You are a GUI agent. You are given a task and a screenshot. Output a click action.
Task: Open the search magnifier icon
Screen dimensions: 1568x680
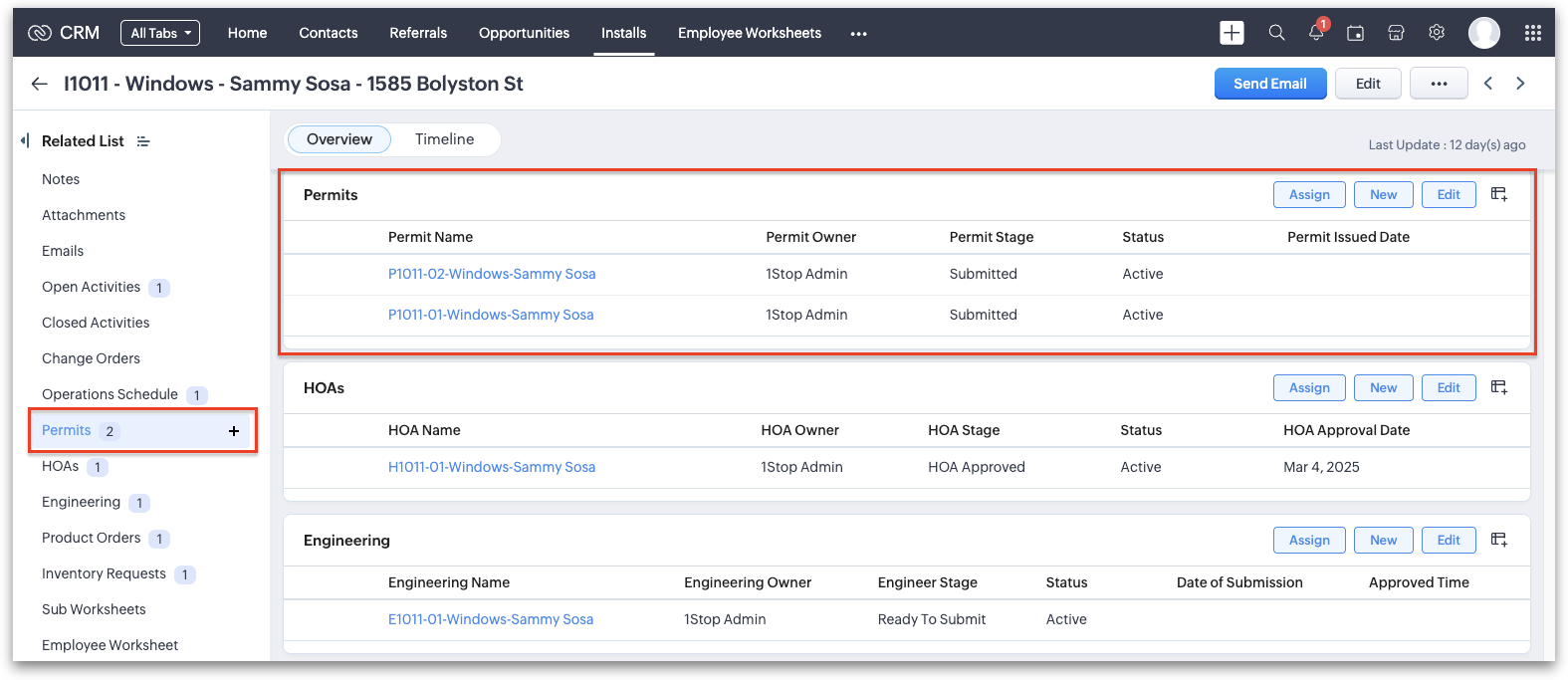click(1276, 33)
